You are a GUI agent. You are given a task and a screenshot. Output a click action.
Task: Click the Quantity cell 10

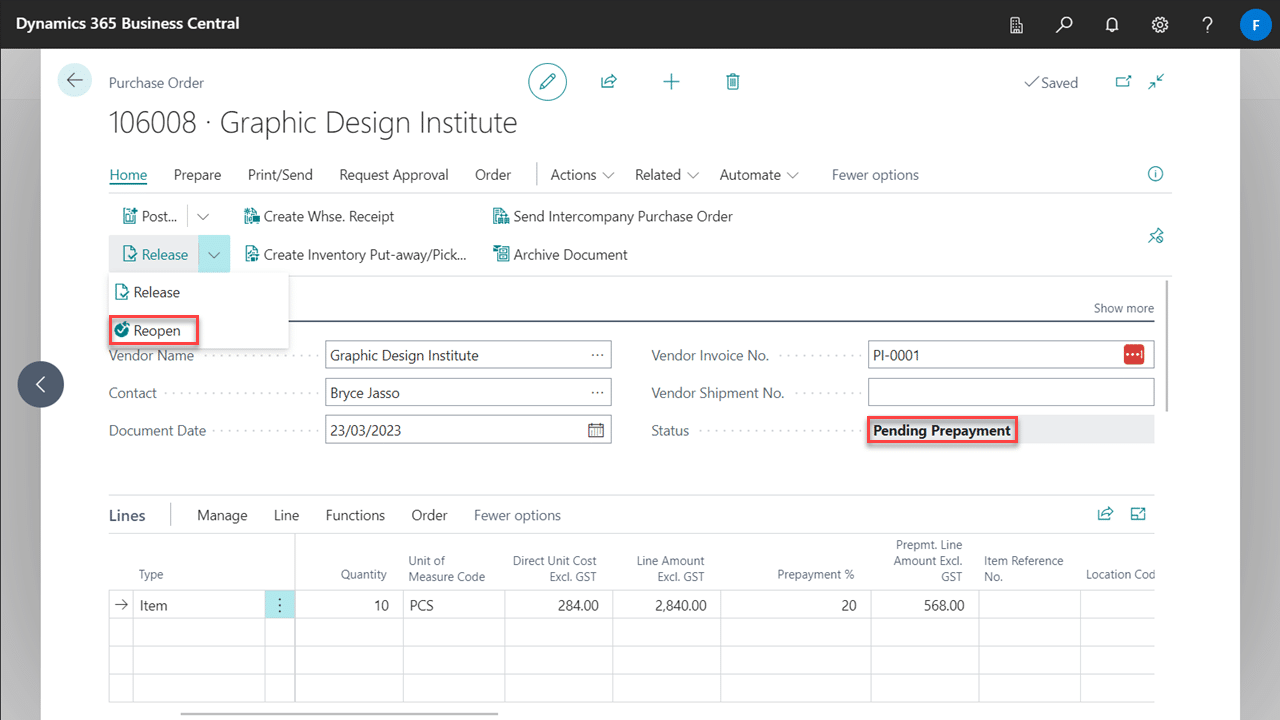pyautogui.click(x=347, y=605)
